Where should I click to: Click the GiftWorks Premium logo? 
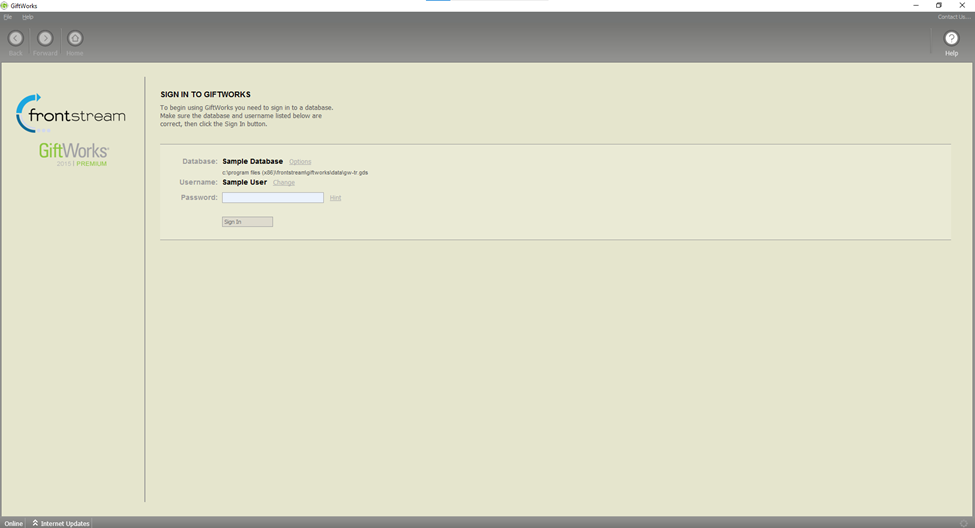(73, 154)
